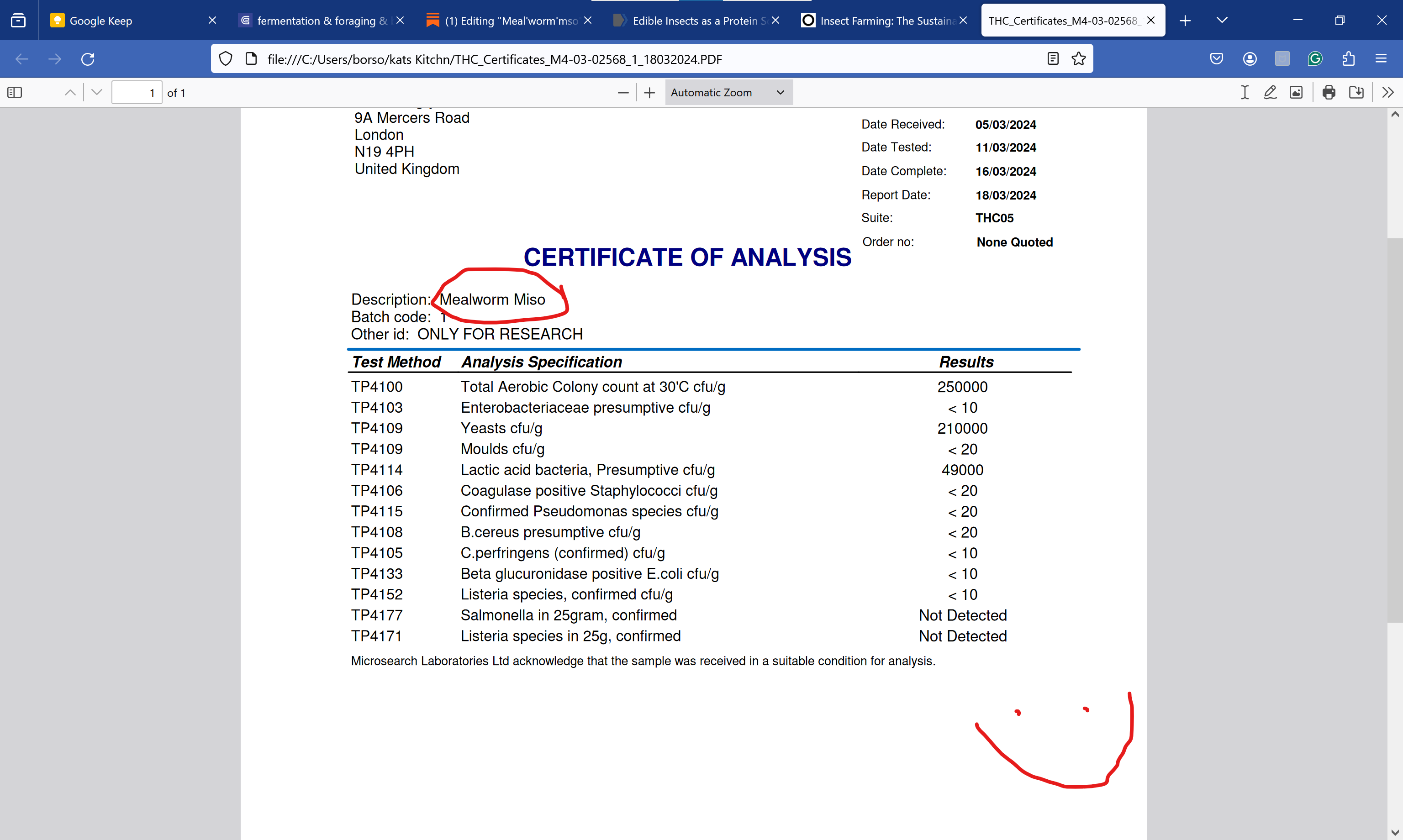The height and width of the screenshot is (840, 1403).
Task: Toggle the PDF sidebar panel
Action: (15, 92)
